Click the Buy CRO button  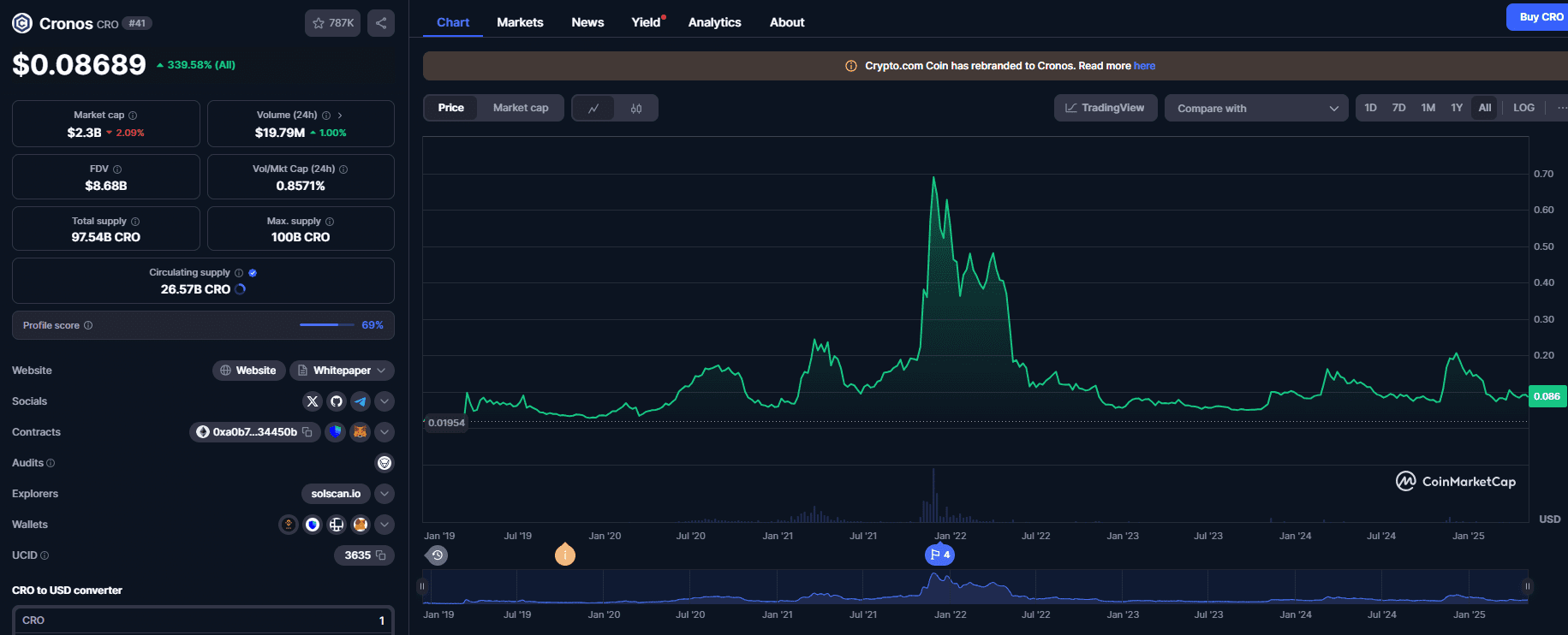pyautogui.click(x=1540, y=17)
